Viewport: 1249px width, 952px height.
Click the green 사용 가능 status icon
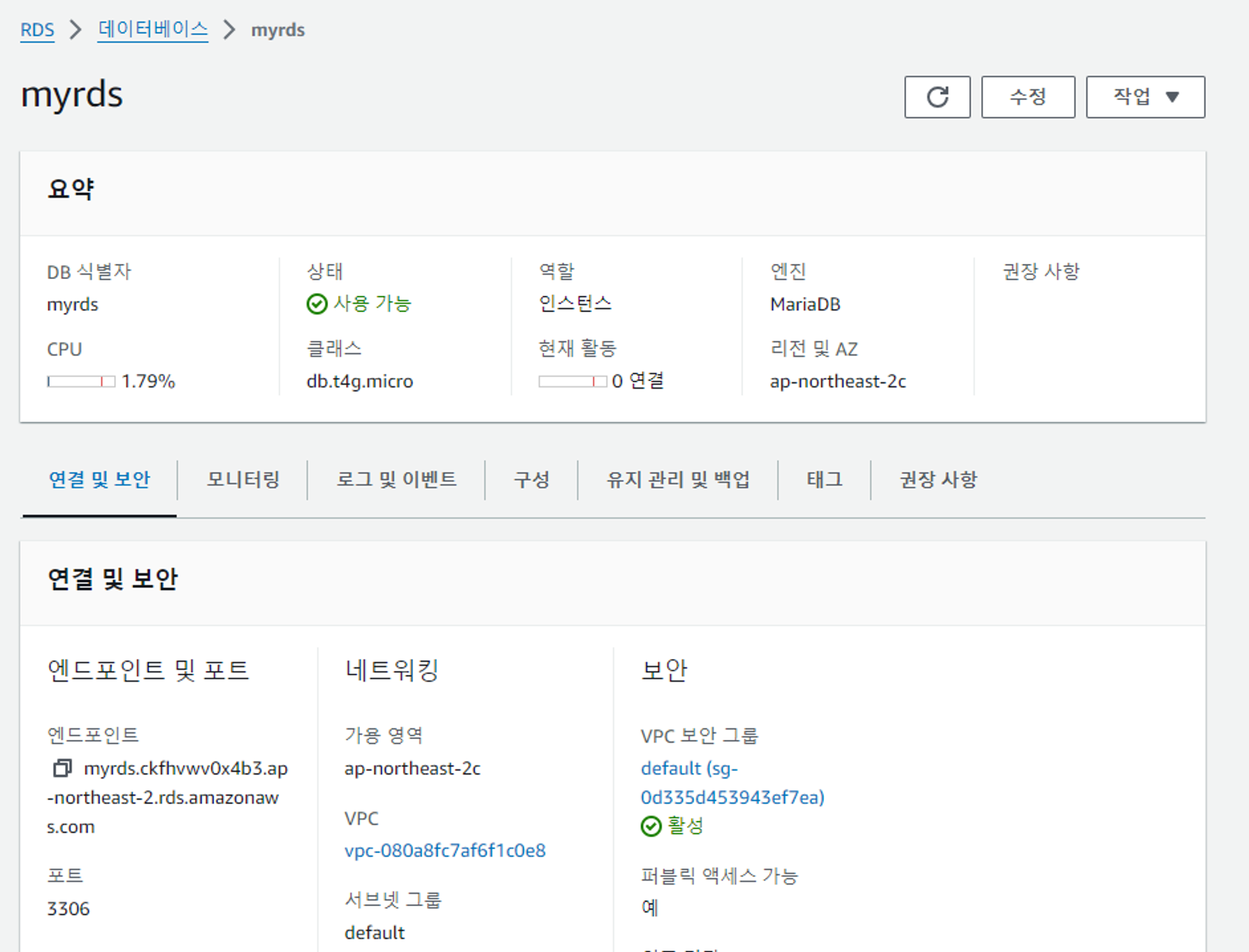[x=317, y=304]
